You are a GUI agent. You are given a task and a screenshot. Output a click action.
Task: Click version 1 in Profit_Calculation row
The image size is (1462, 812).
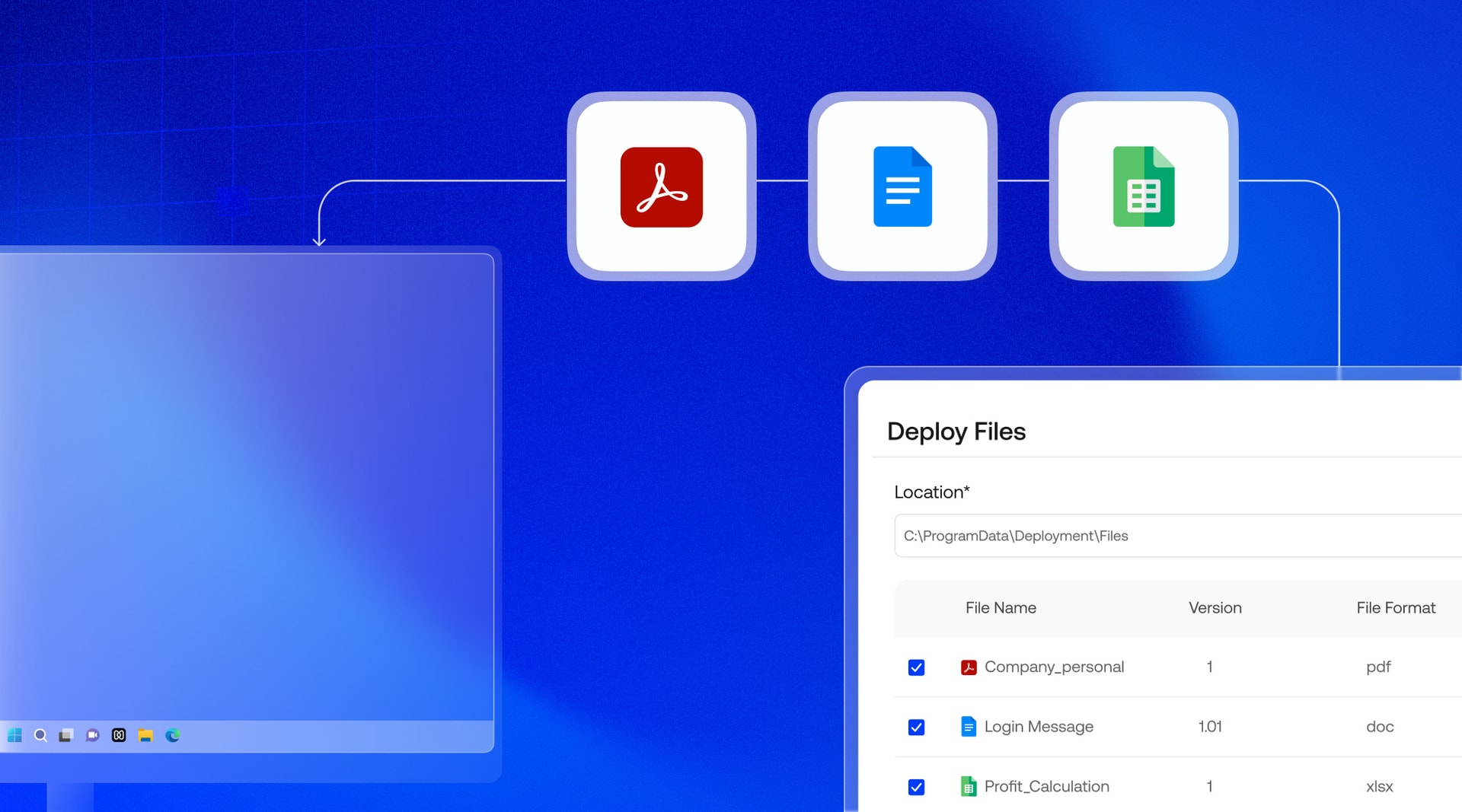[1209, 787]
